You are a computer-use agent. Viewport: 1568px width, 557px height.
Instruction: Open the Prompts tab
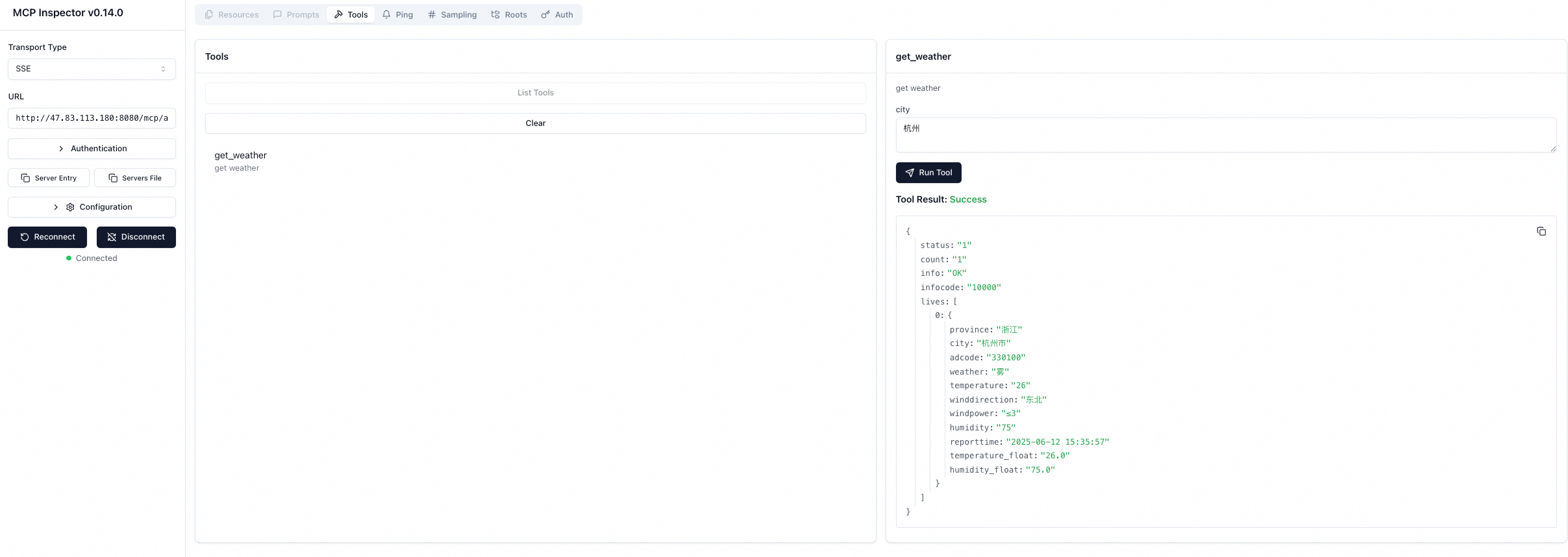[x=296, y=14]
